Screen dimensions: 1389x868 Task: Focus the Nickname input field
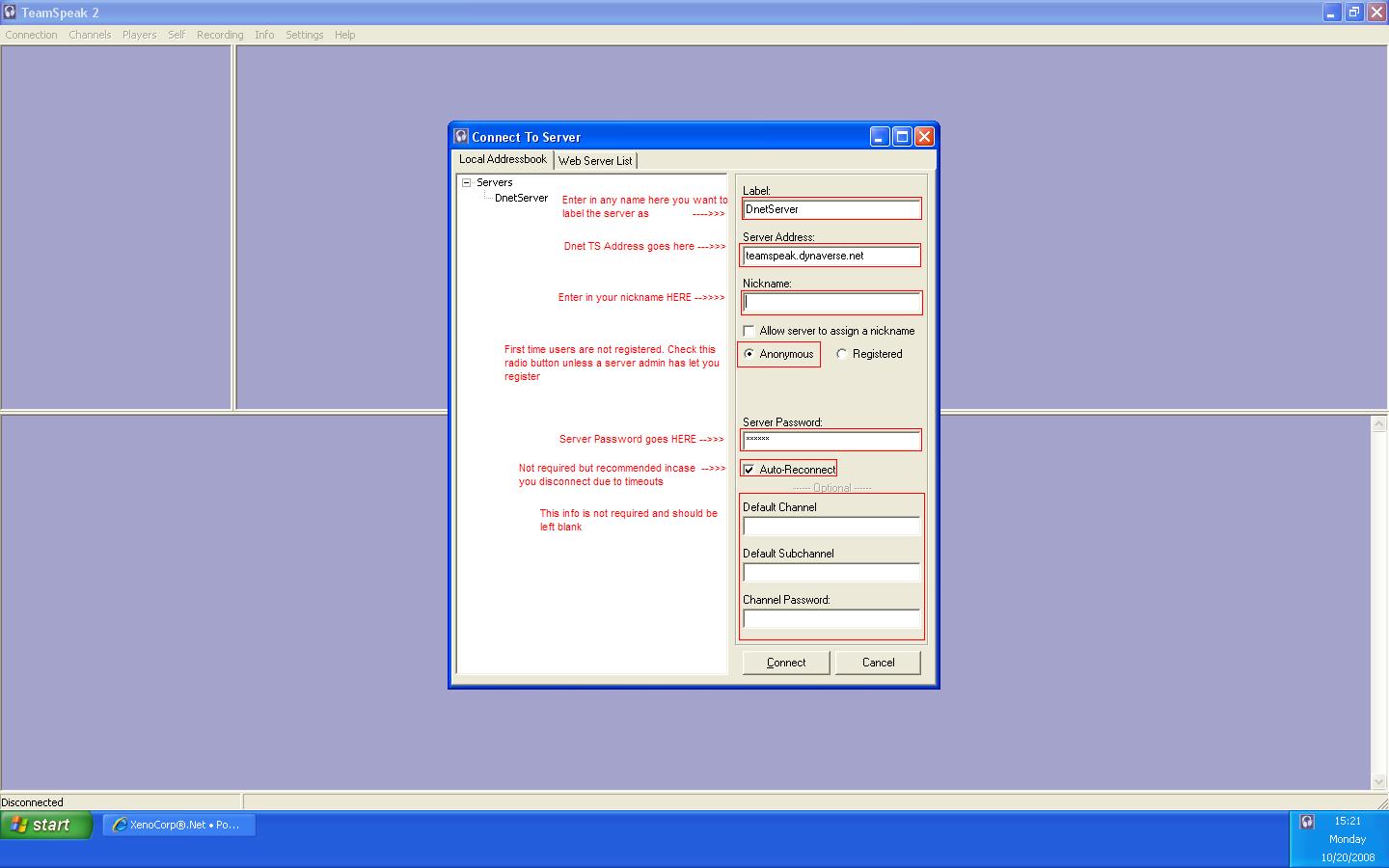coord(831,303)
